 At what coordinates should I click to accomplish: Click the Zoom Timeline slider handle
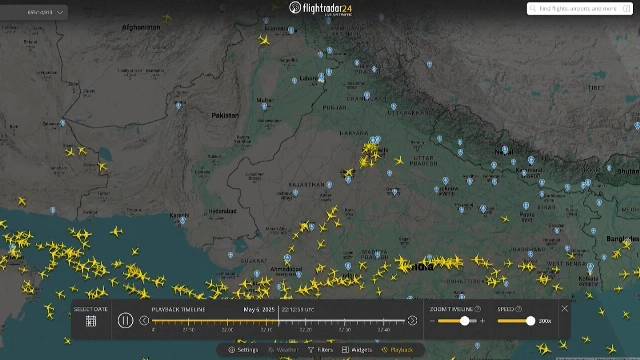(464, 321)
